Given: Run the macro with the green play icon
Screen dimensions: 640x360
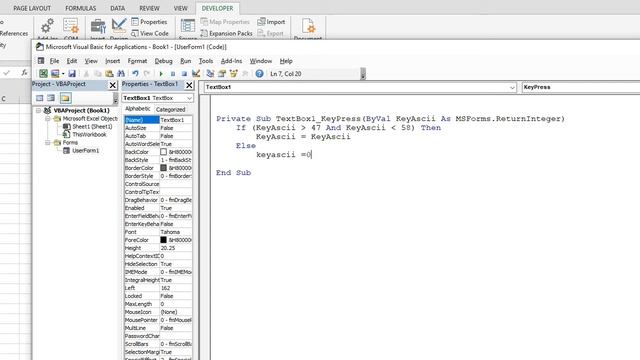Looking at the screenshot, I should 161,74.
